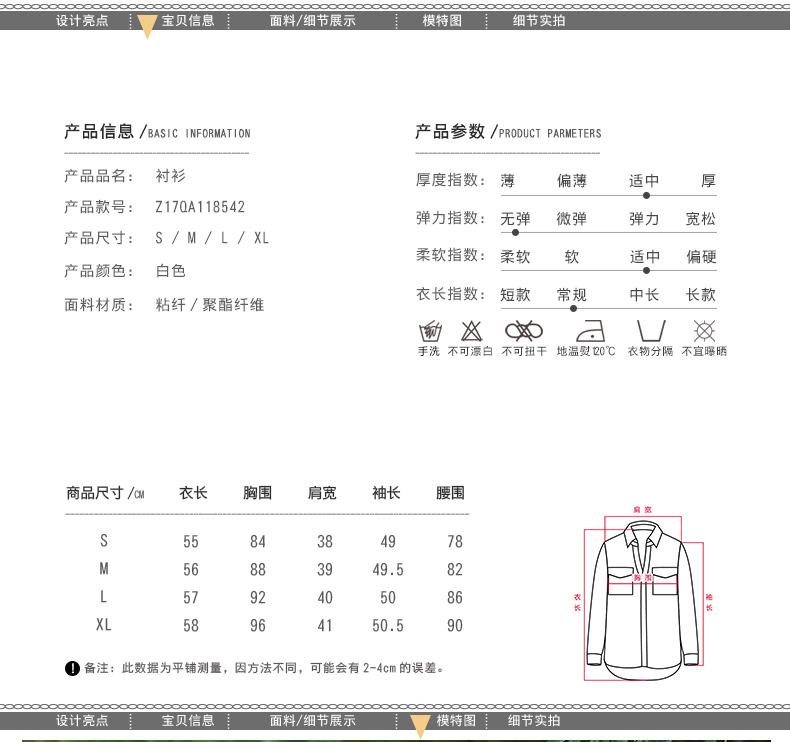The image size is (790, 742).
Task: Click the 厚度指数 slider dot under 适中
Action: click(x=646, y=196)
